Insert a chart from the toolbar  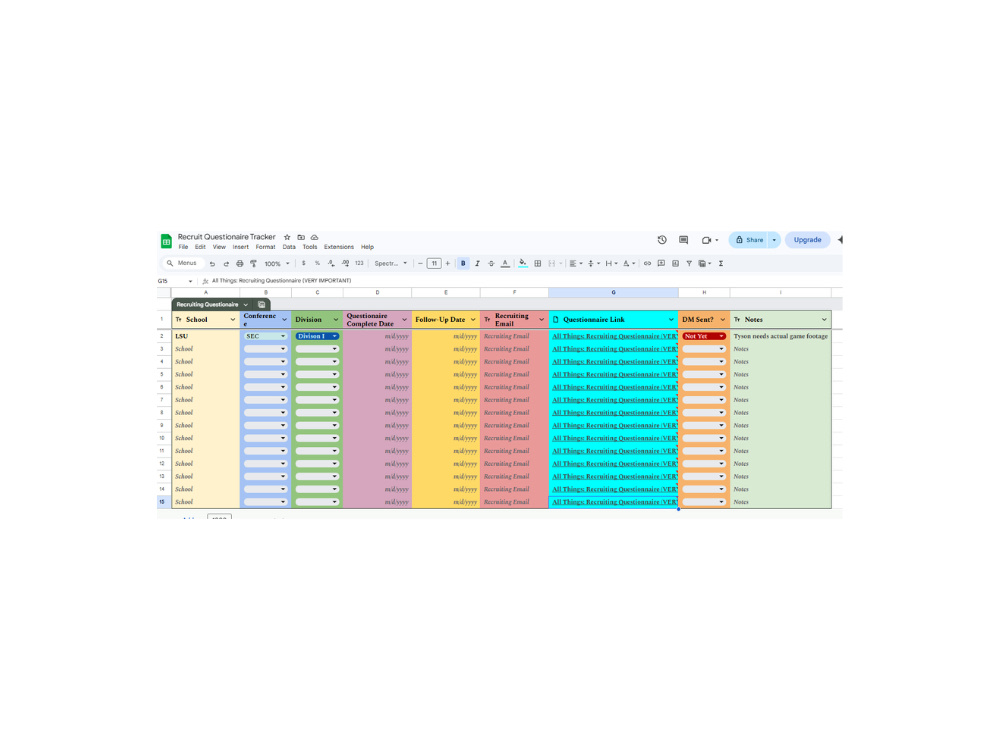675,263
